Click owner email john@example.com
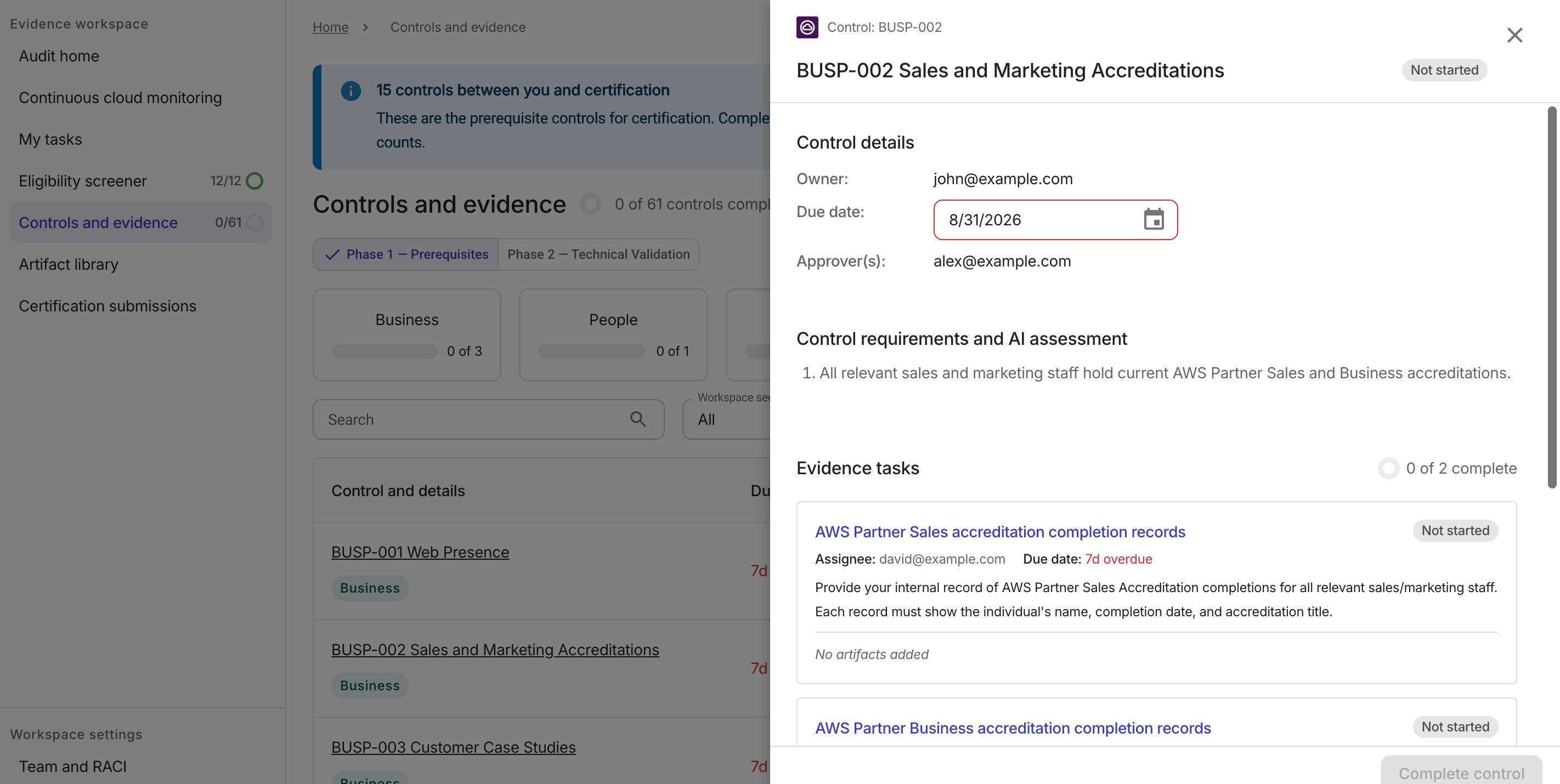 click(1003, 179)
